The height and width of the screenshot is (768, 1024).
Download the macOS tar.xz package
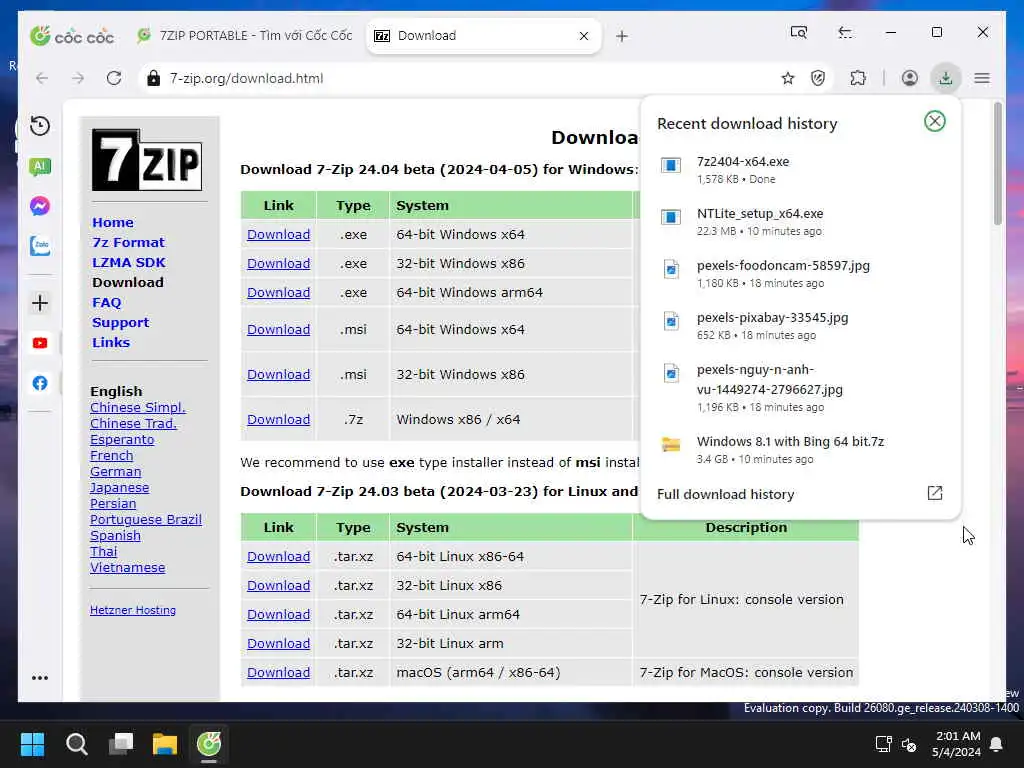point(278,672)
